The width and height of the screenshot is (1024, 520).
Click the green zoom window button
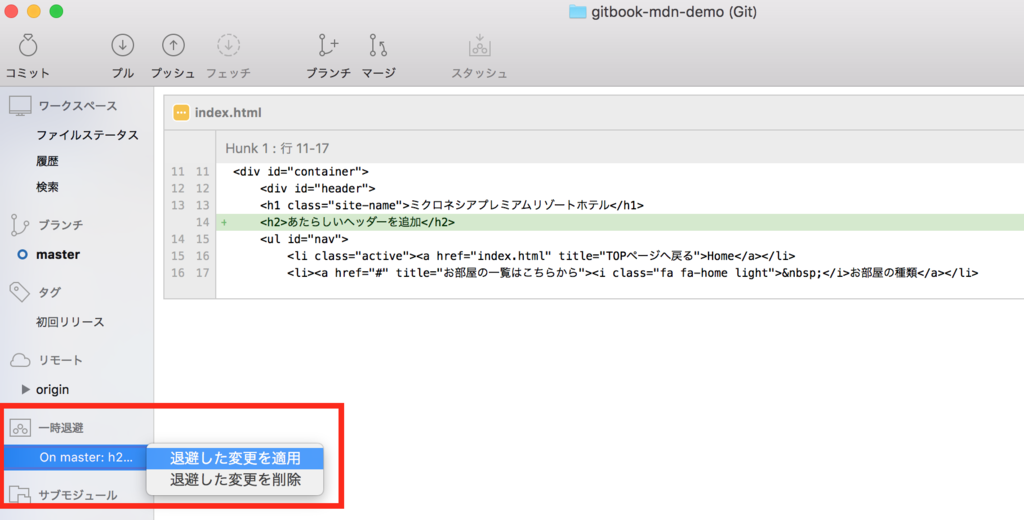[x=57, y=11]
